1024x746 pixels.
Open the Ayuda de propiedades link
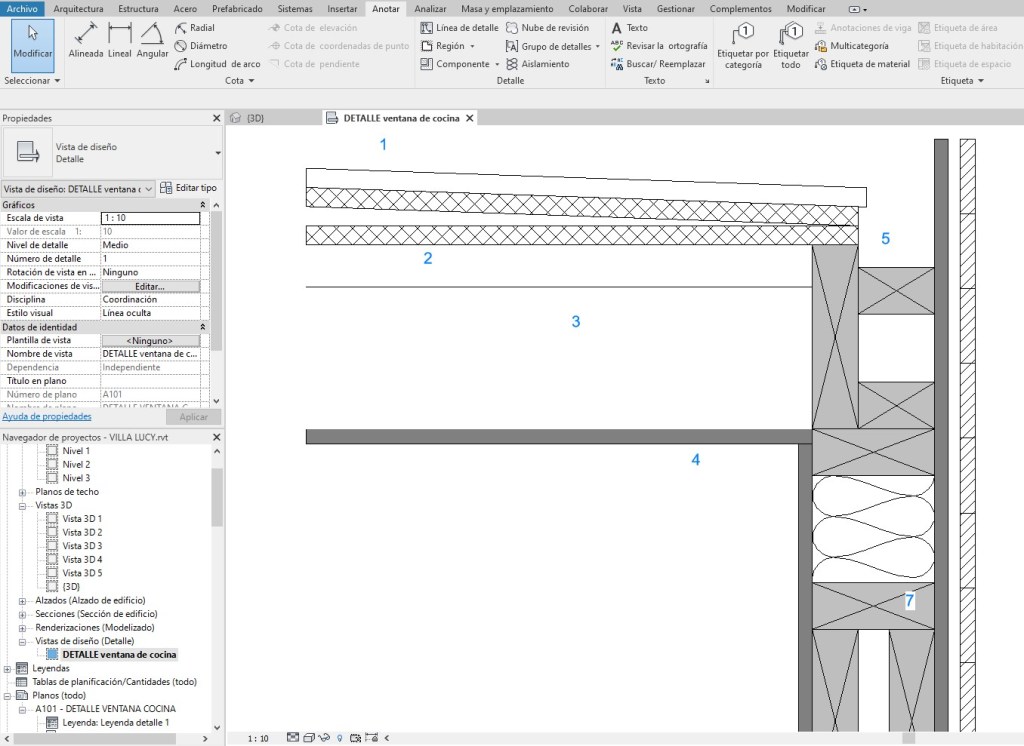point(47,417)
